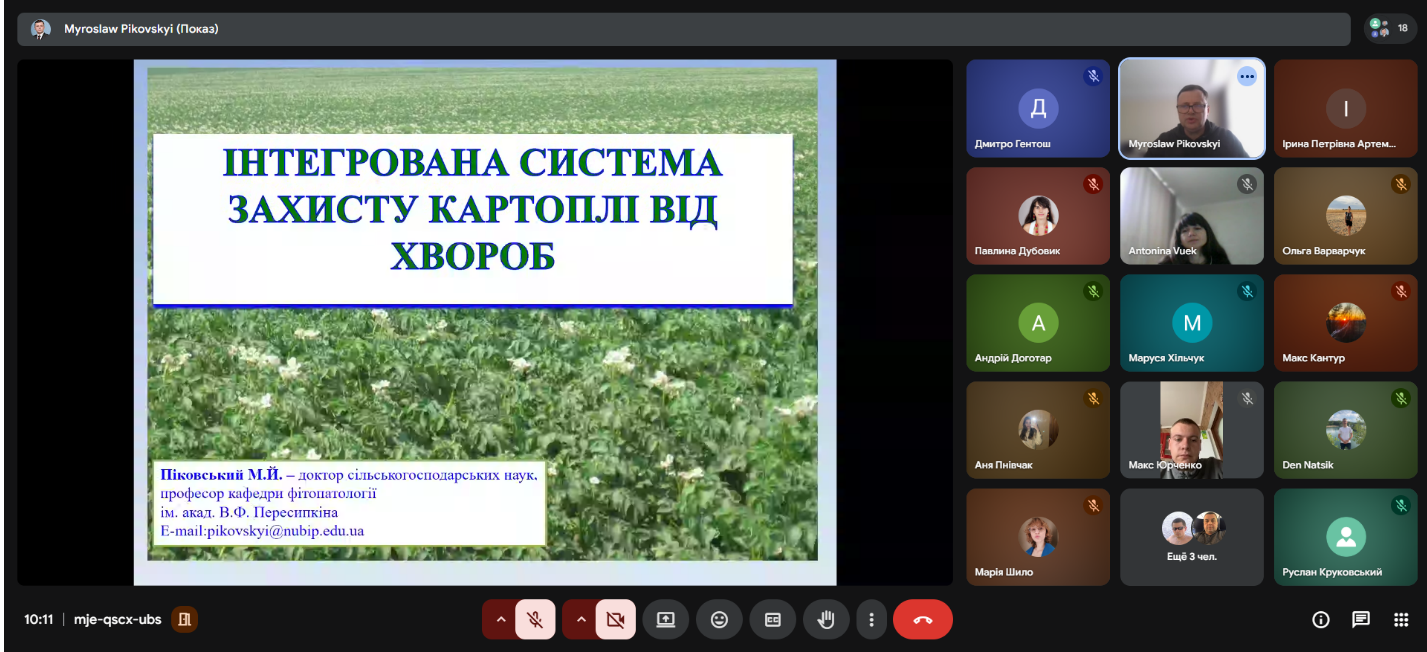Click muted mic icon on Маруся Хільчук tile
1427x652 pixels.
[1247, 291]
